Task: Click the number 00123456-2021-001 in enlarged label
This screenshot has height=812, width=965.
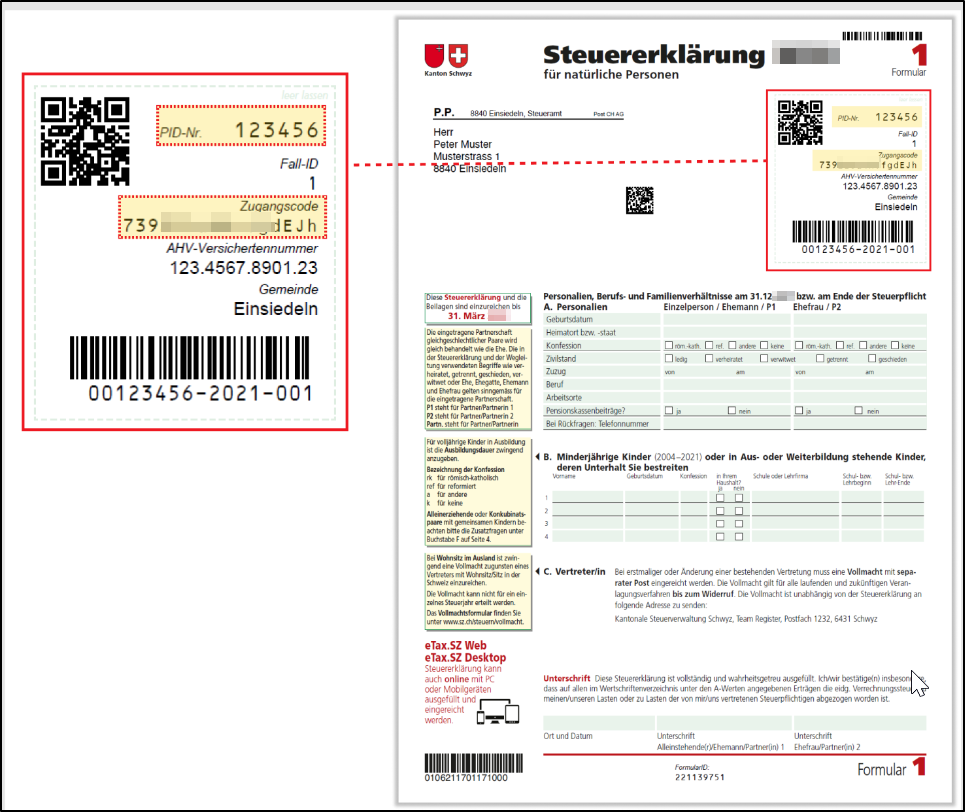Action: coord(201,393)
